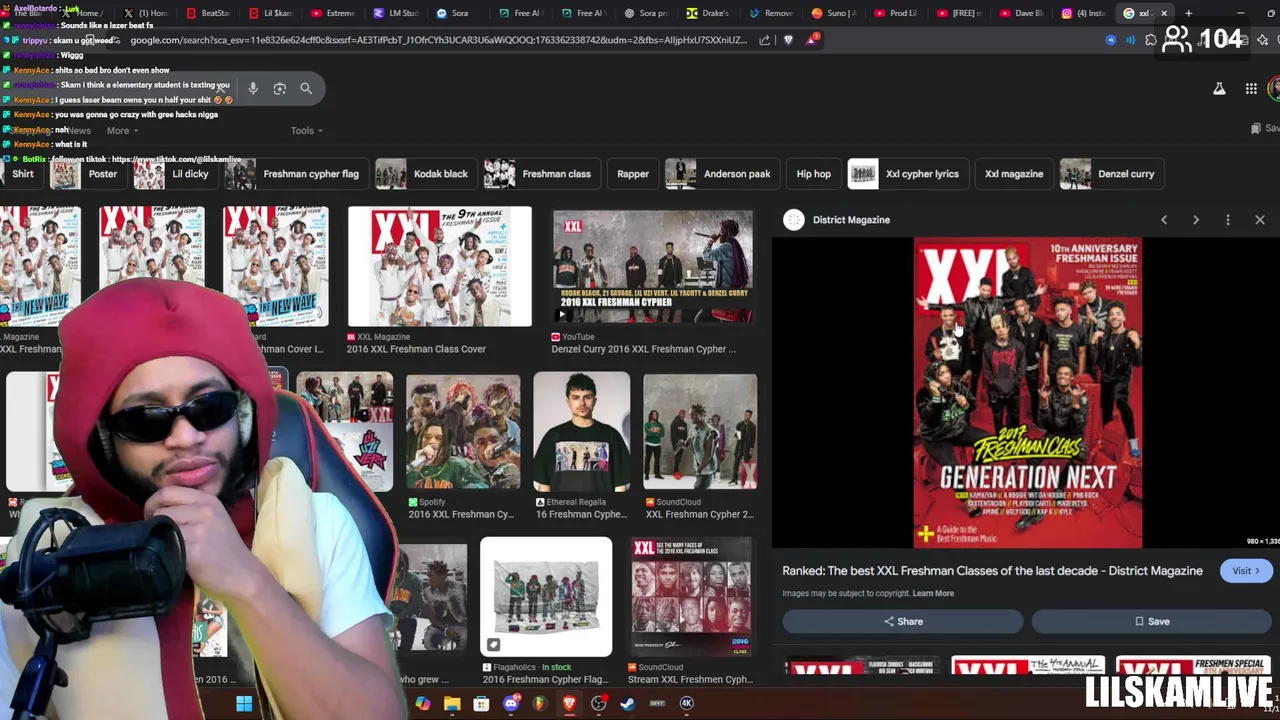1280x720 pixels.
Task: Open a new browser tab
Action: click(1188, 13)
